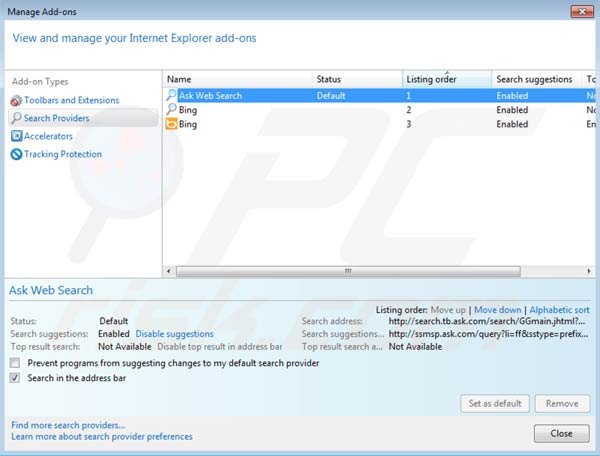Open Toolbars and Extensions add-on type
The width and height of the screenshot is (600, 456).
tap(72, 100)
